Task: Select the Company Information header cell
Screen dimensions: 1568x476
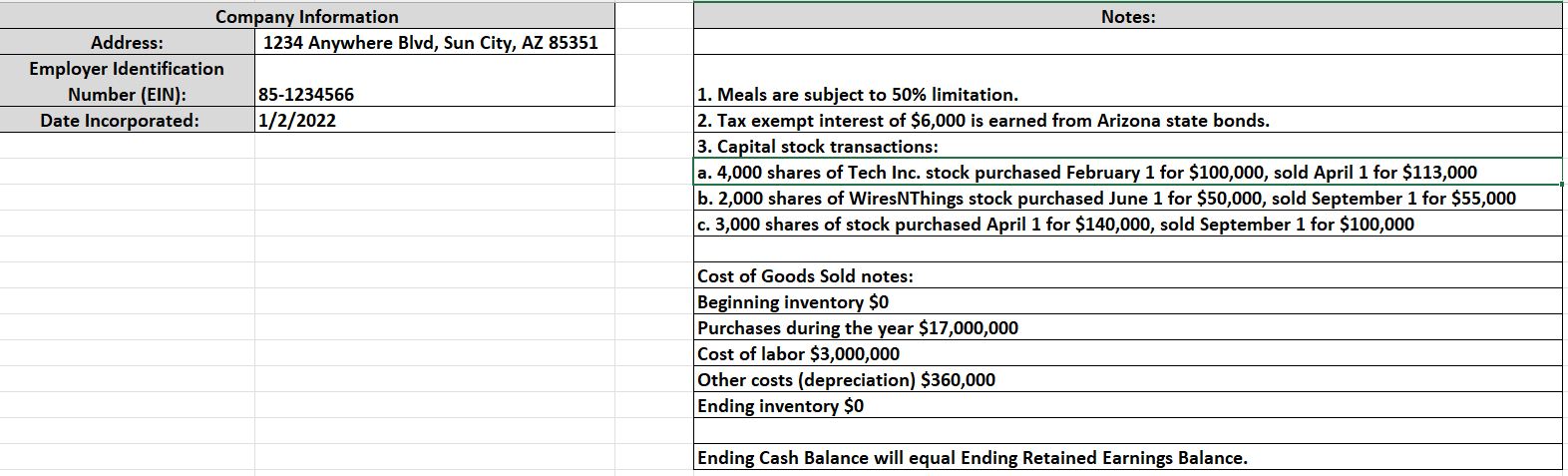Action: pos(307,16)
